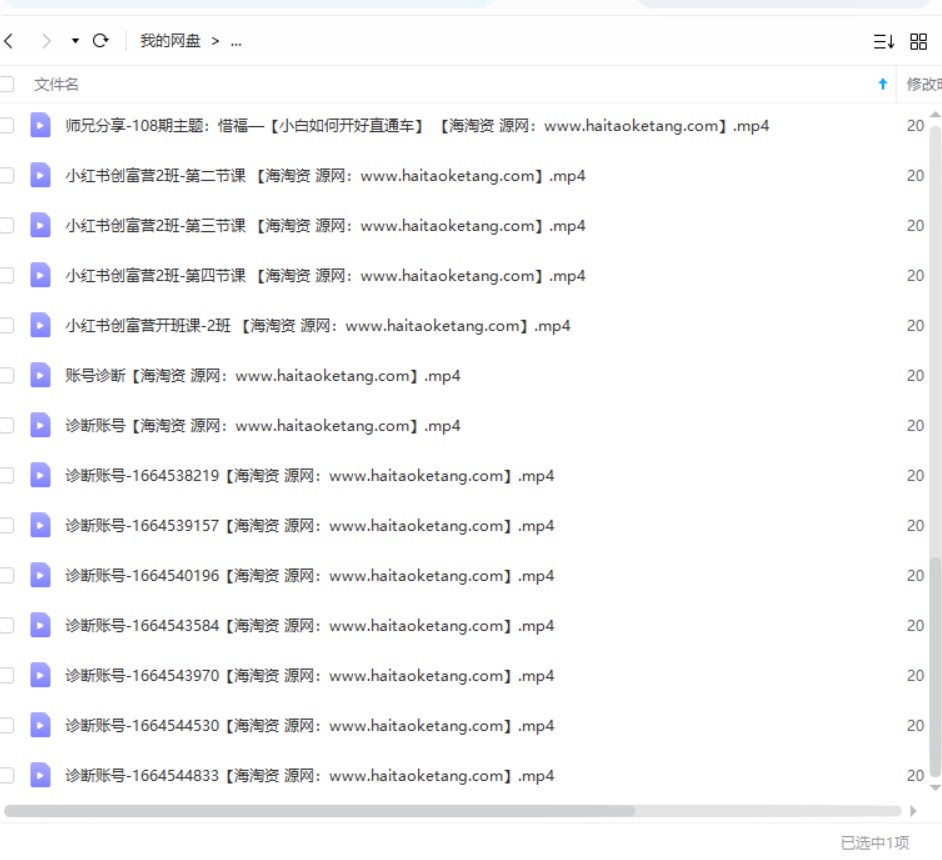Screen dimensions: 942x860
Task: Toggle the blue ascending sort arrow
Action: pyautogui.click(x=883, y=84)
